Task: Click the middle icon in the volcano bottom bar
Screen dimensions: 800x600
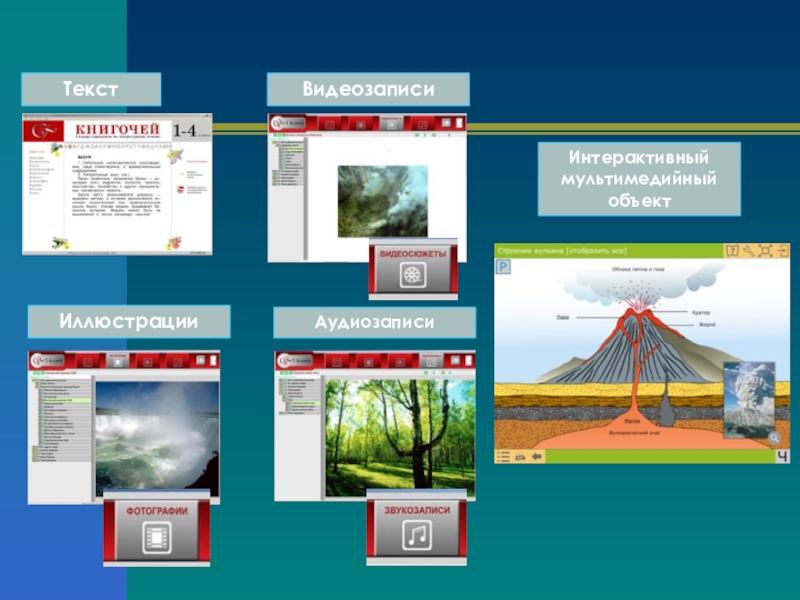Action: pyautogui.click(x=520, y=457)
